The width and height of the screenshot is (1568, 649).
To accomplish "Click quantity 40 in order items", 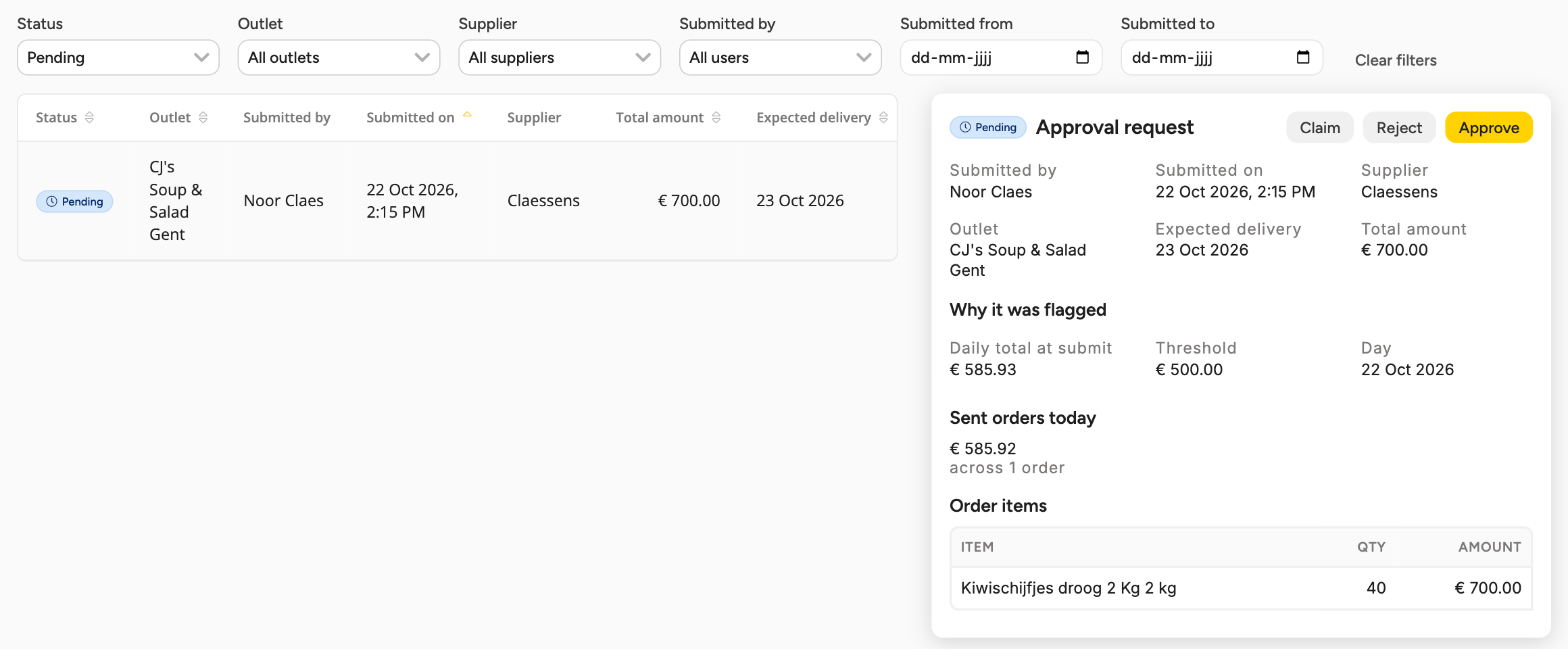I will point(1376,588).
